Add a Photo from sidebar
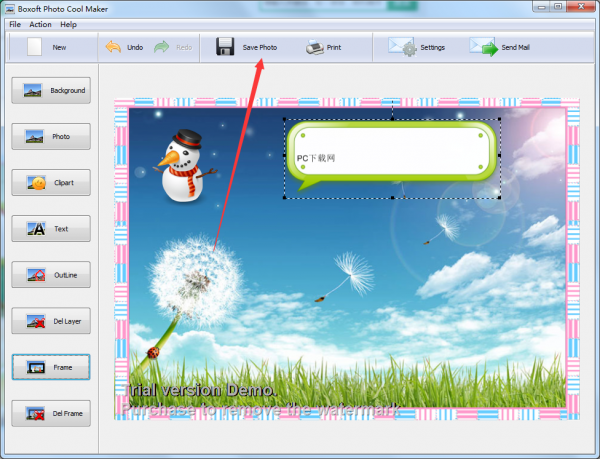Viewport: 600px width, 459px height. coord(51,137)
